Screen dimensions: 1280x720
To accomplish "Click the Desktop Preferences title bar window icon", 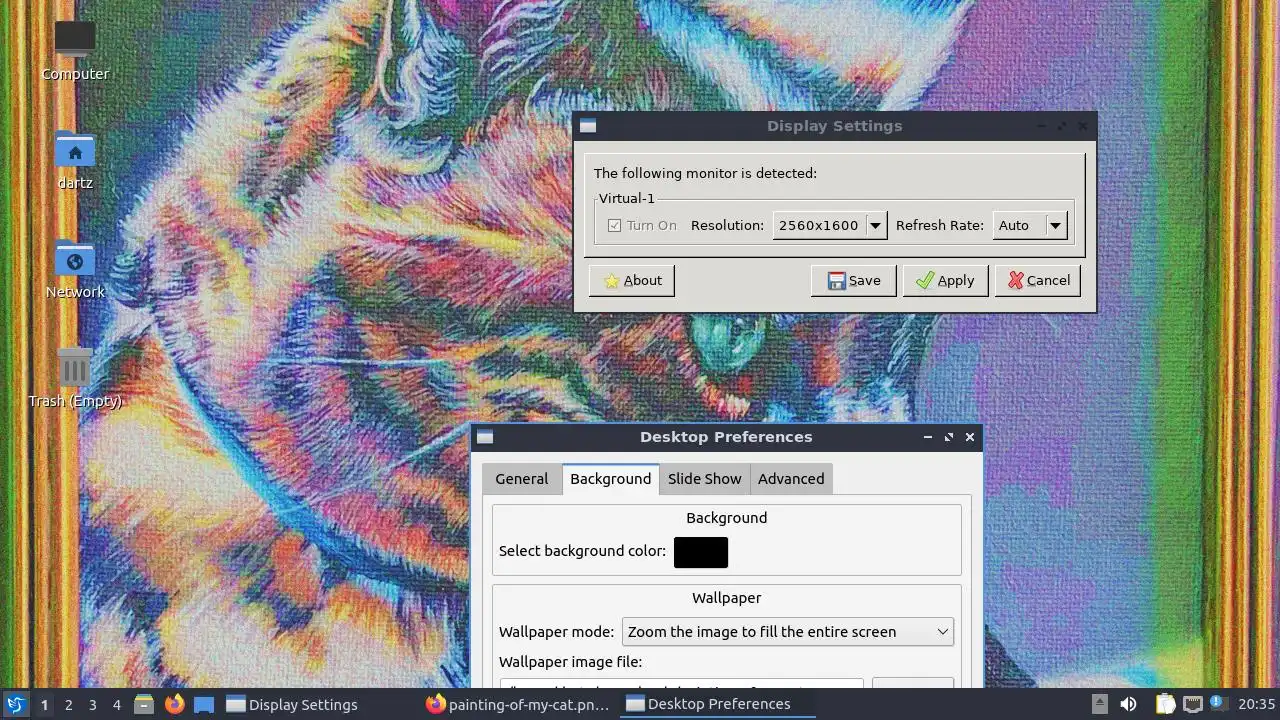I will coord(485,437).
